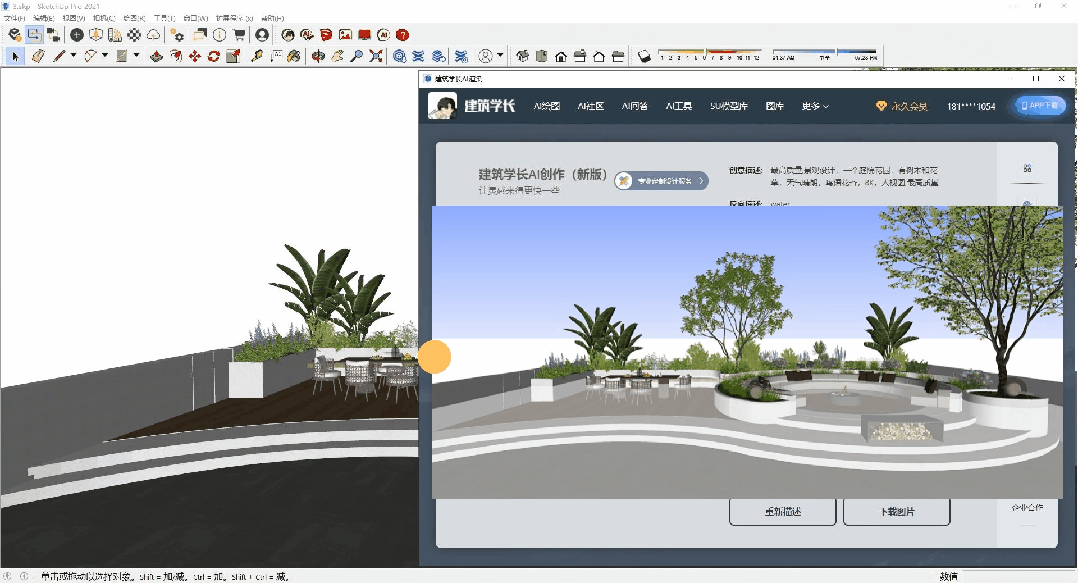Go to AI绘图 tab in web panel
The image size is (1078, 583).
pyautogui.click(x=547, y=107)
